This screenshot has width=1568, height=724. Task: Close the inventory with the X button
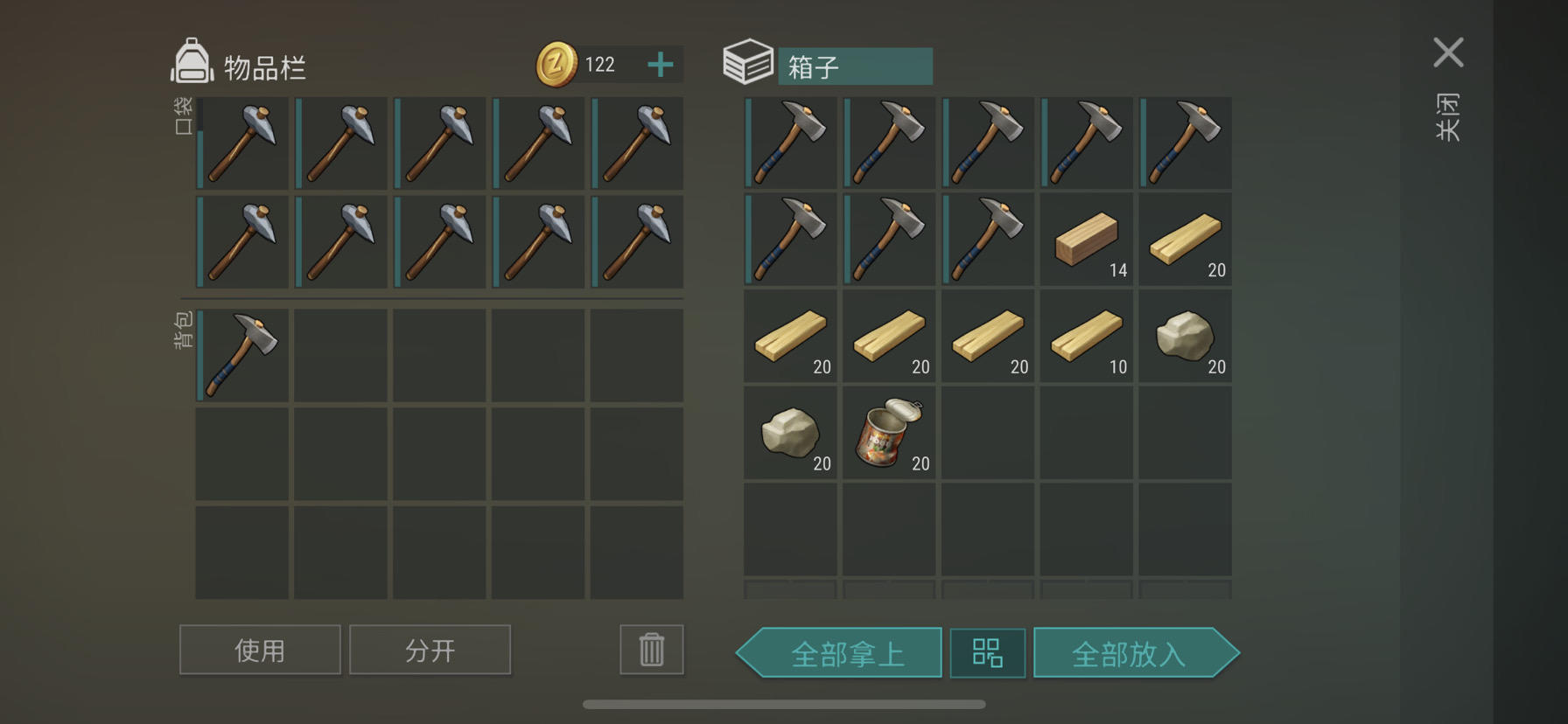(x=1448, y=52)
